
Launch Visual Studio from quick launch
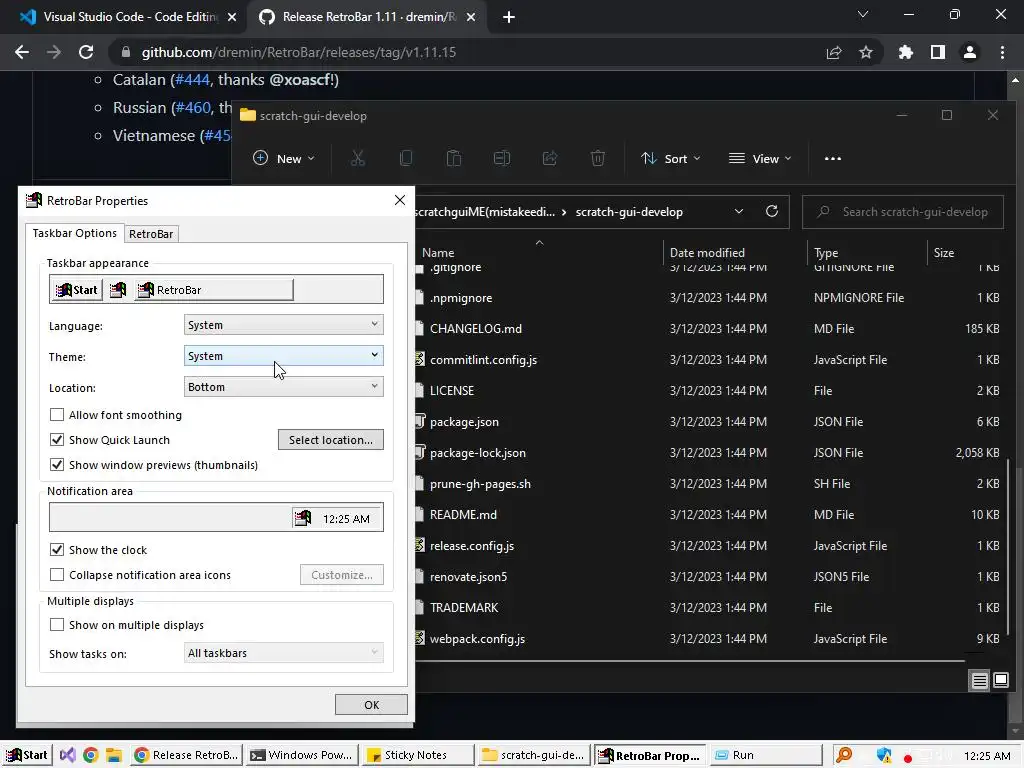pos(67,755)
